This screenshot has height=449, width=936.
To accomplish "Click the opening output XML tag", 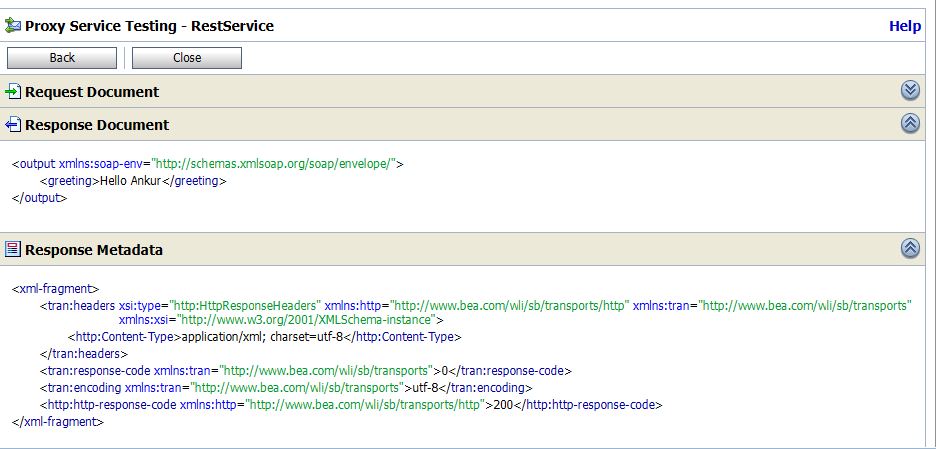I will pyautogui.click(x=35, y=163).
